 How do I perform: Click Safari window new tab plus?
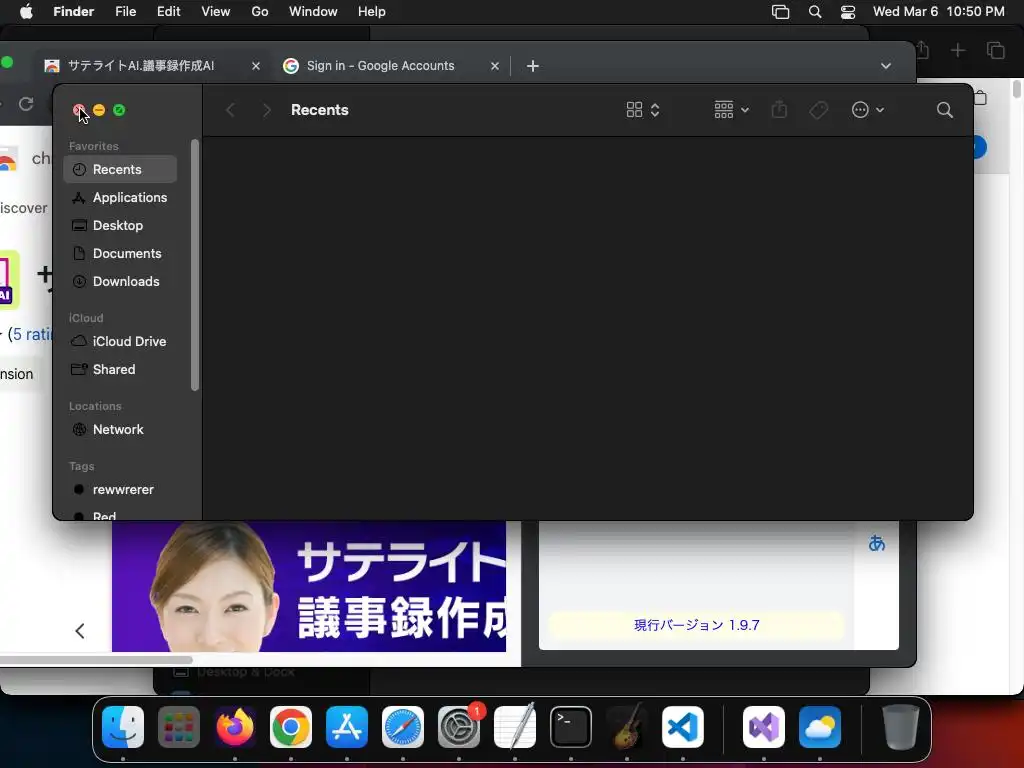tap(957, 50)
